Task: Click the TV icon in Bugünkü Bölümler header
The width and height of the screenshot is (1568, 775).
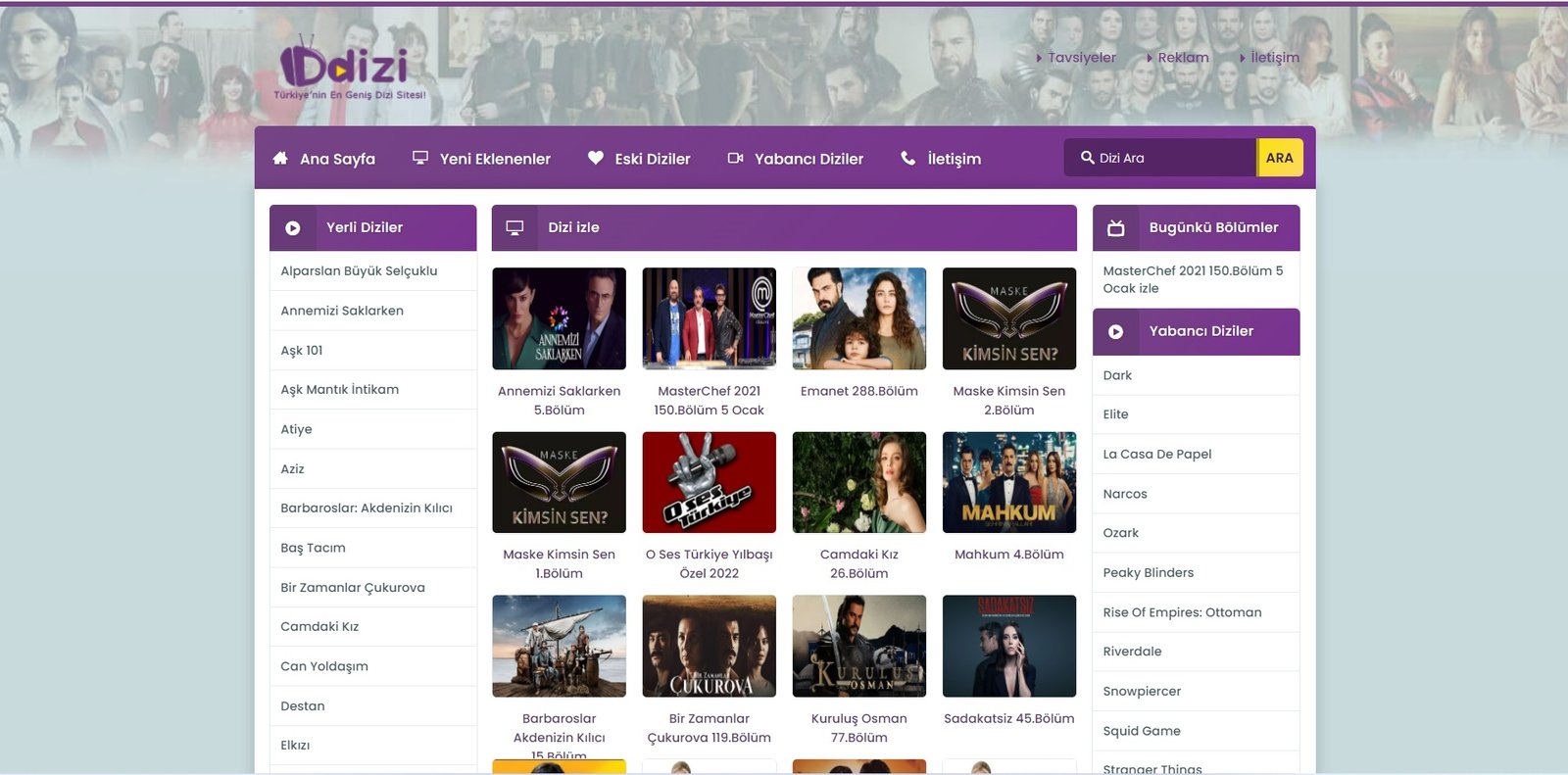Action: [1115, 228]
